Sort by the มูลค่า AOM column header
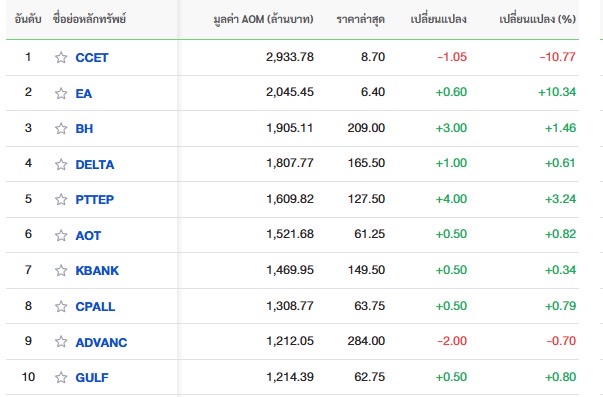The height and width of the screenshot is (397, 603). [x=263, y=19]
